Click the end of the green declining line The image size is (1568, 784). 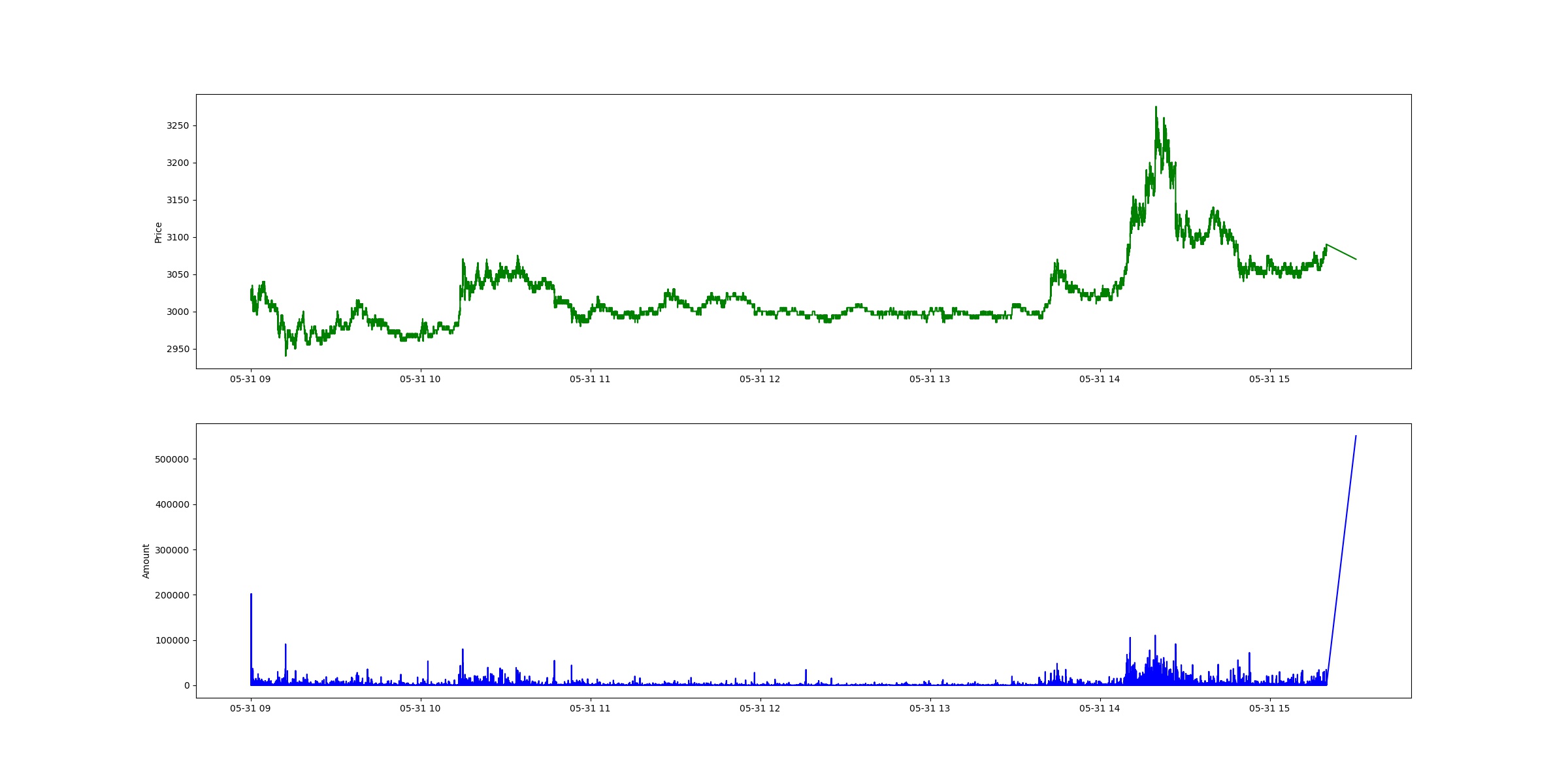click(1356, 259)
